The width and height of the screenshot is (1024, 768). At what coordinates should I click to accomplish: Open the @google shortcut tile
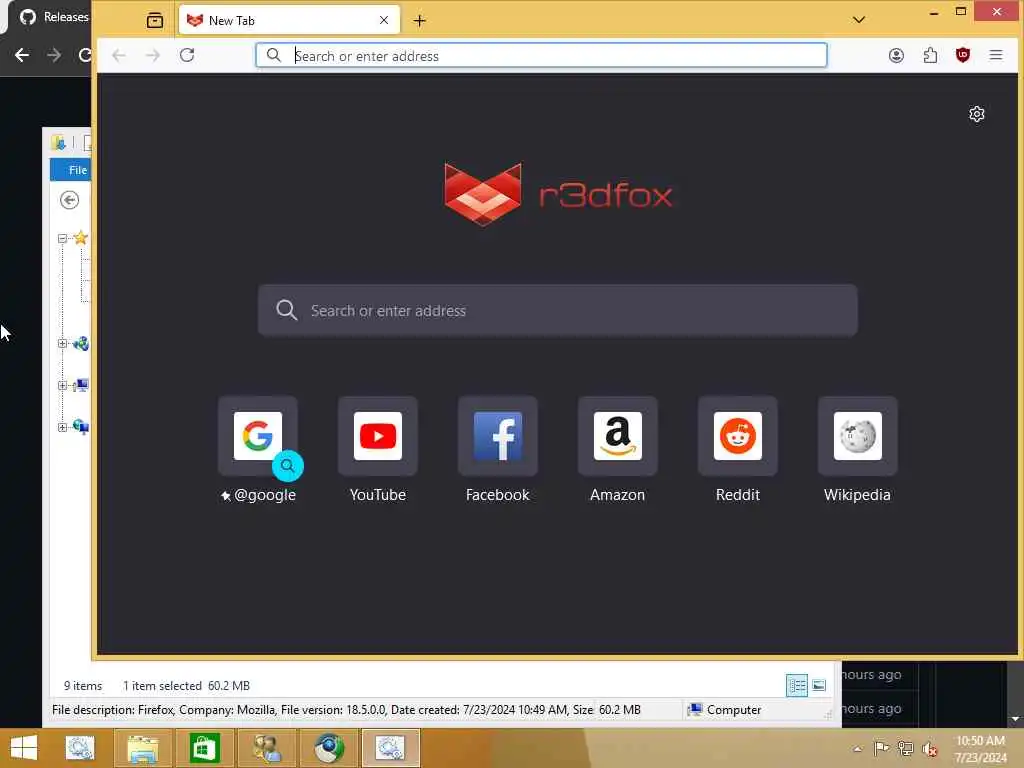[x=258, y=436]
